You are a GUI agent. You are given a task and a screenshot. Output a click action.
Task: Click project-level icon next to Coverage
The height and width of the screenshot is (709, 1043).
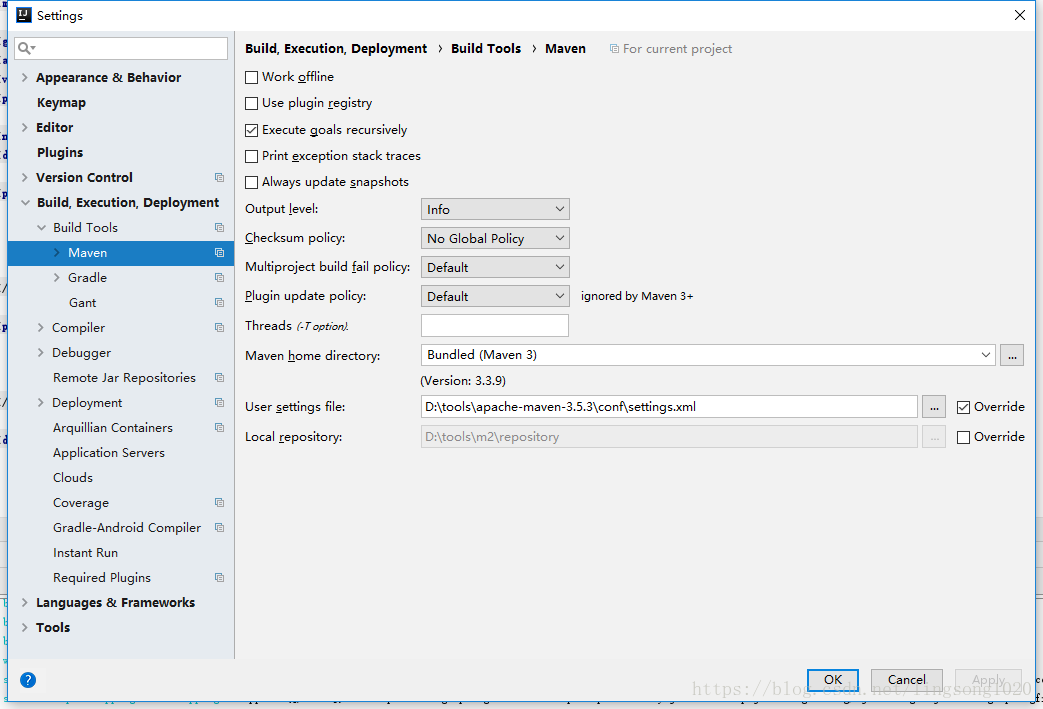pyautogui.click(x=220, y=503)
